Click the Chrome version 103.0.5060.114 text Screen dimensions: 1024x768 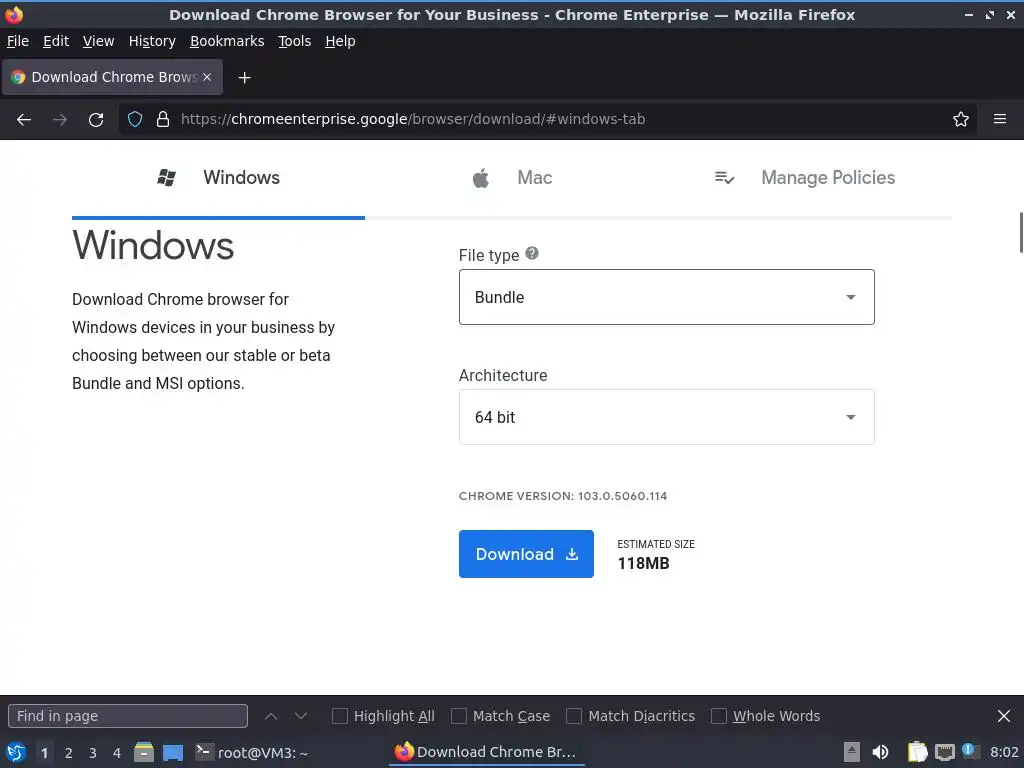tap(563, 496)
